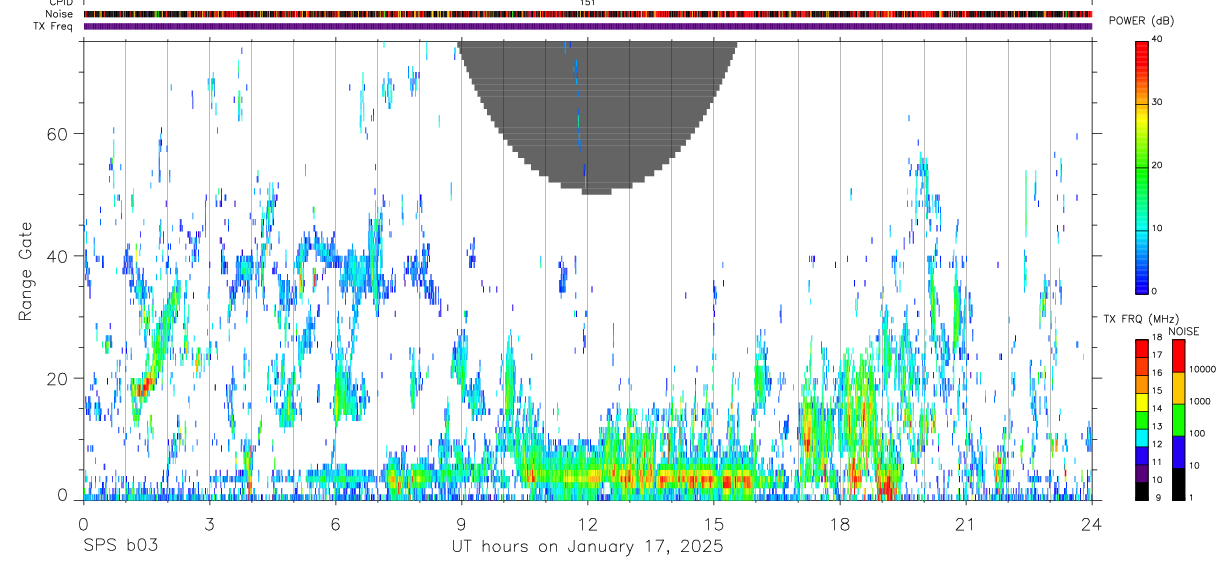The image size is (1228, 567).
Task: Click the '13' TX FRQ legend value
Action: 1157,426
